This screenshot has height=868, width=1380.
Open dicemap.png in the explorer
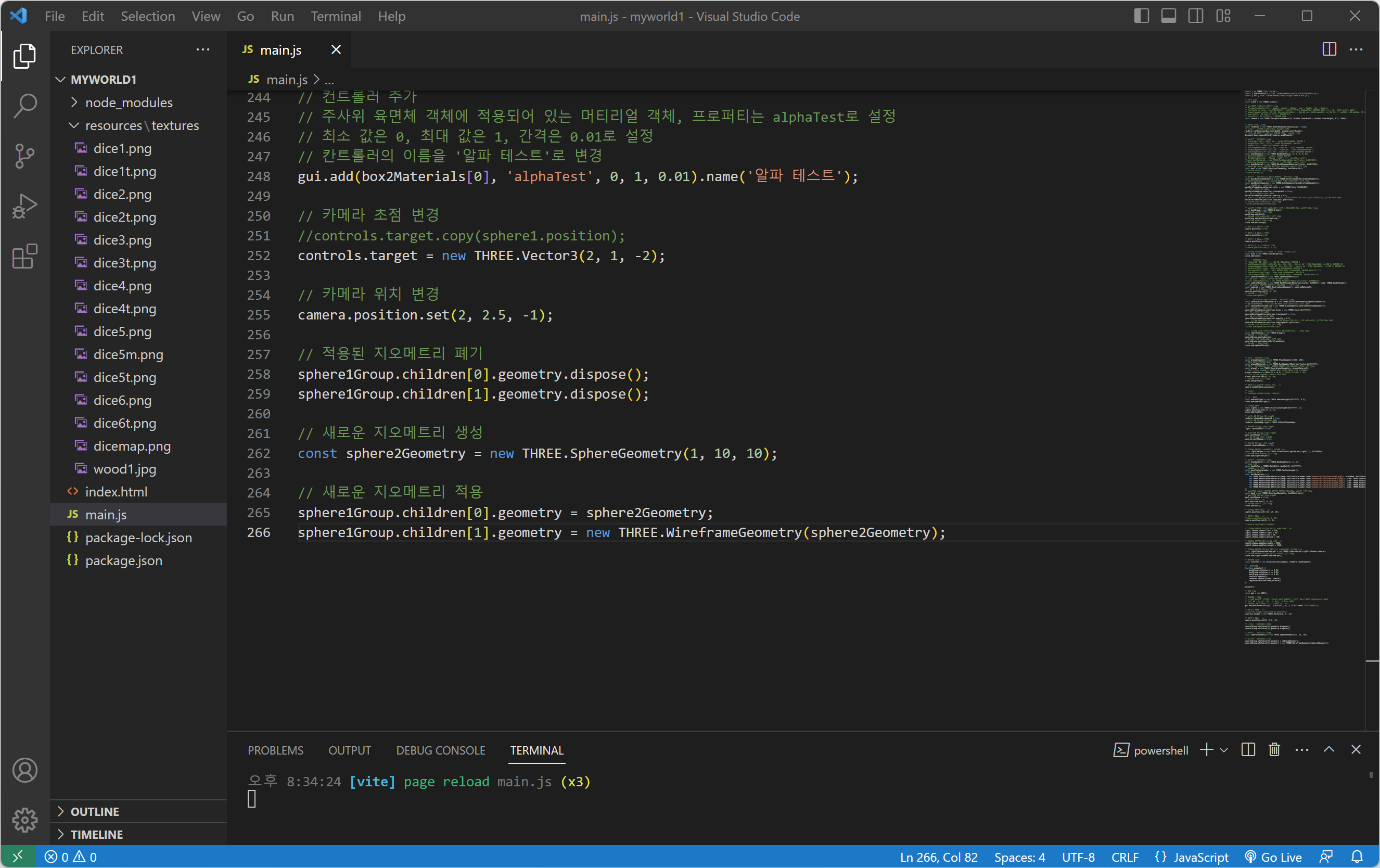tap(132, 446)
